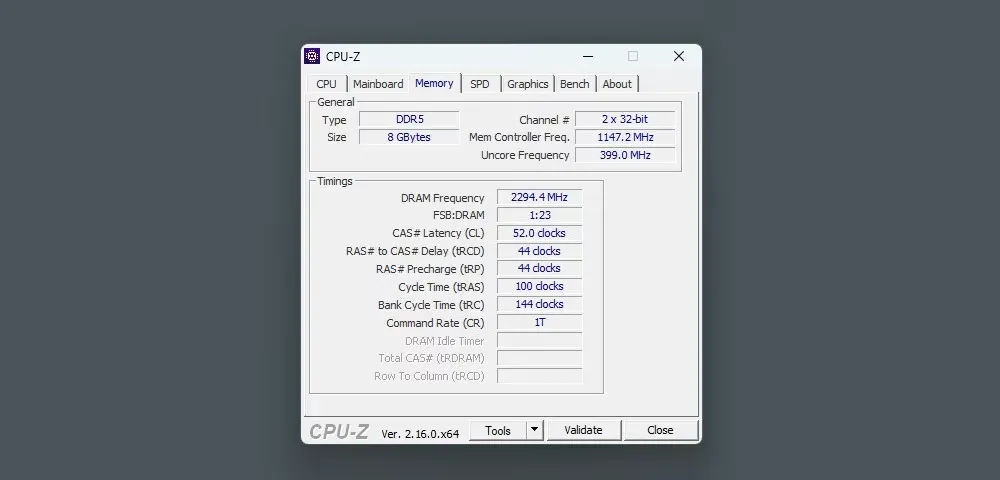Image resolution: width=1000 pixels, height=480 pixels.
Task: Click the Close button at bottom
Action: (660, 430)
